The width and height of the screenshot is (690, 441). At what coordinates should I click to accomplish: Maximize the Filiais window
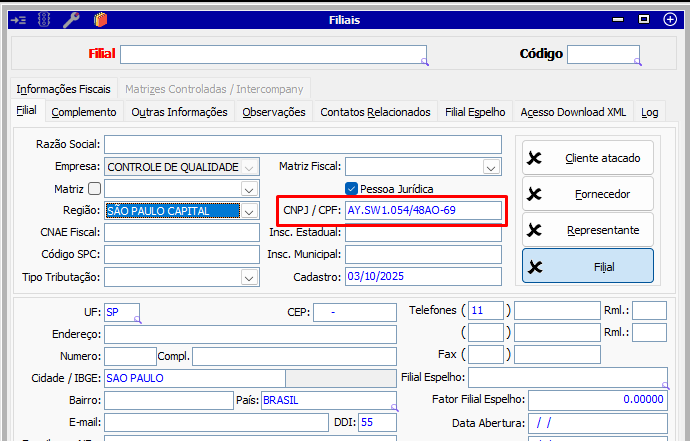tap(644, 19)
